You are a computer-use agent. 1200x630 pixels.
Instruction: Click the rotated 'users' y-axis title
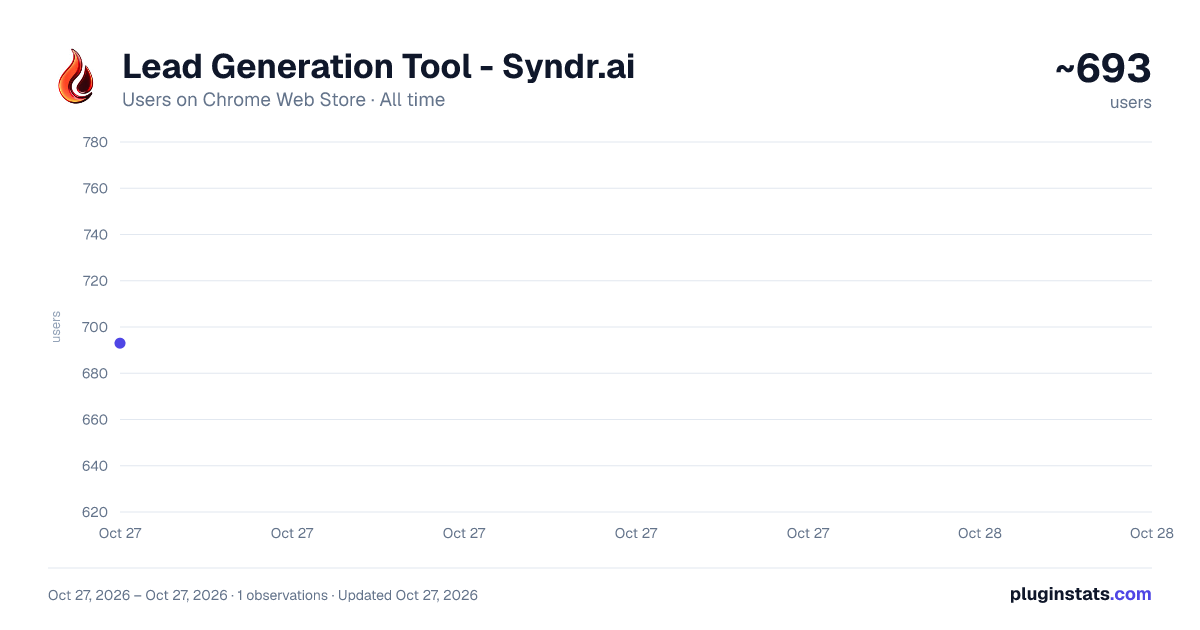click(56, 327)
